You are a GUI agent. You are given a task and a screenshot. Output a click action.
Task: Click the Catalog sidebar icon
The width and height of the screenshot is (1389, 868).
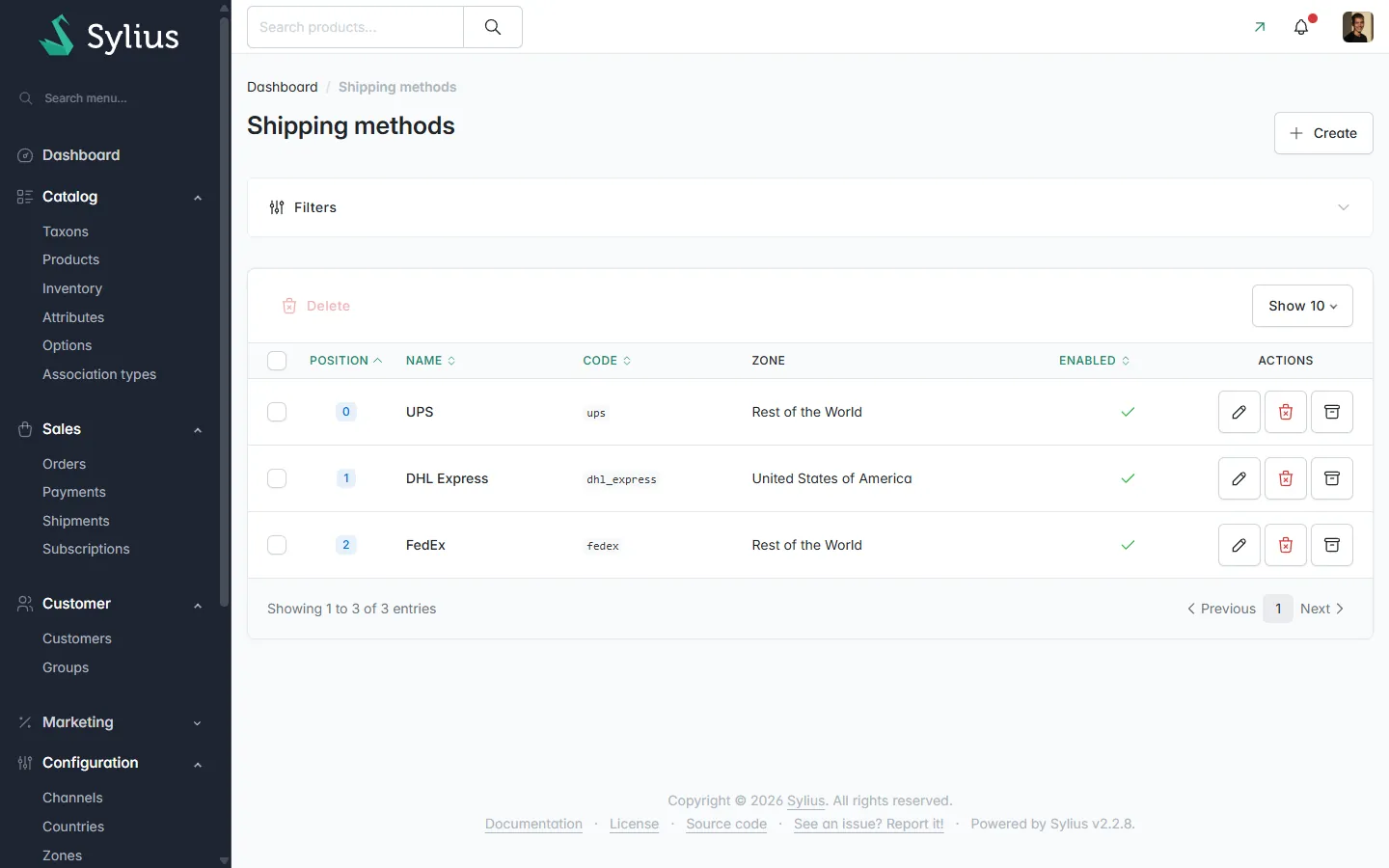(x=25, y=197)
